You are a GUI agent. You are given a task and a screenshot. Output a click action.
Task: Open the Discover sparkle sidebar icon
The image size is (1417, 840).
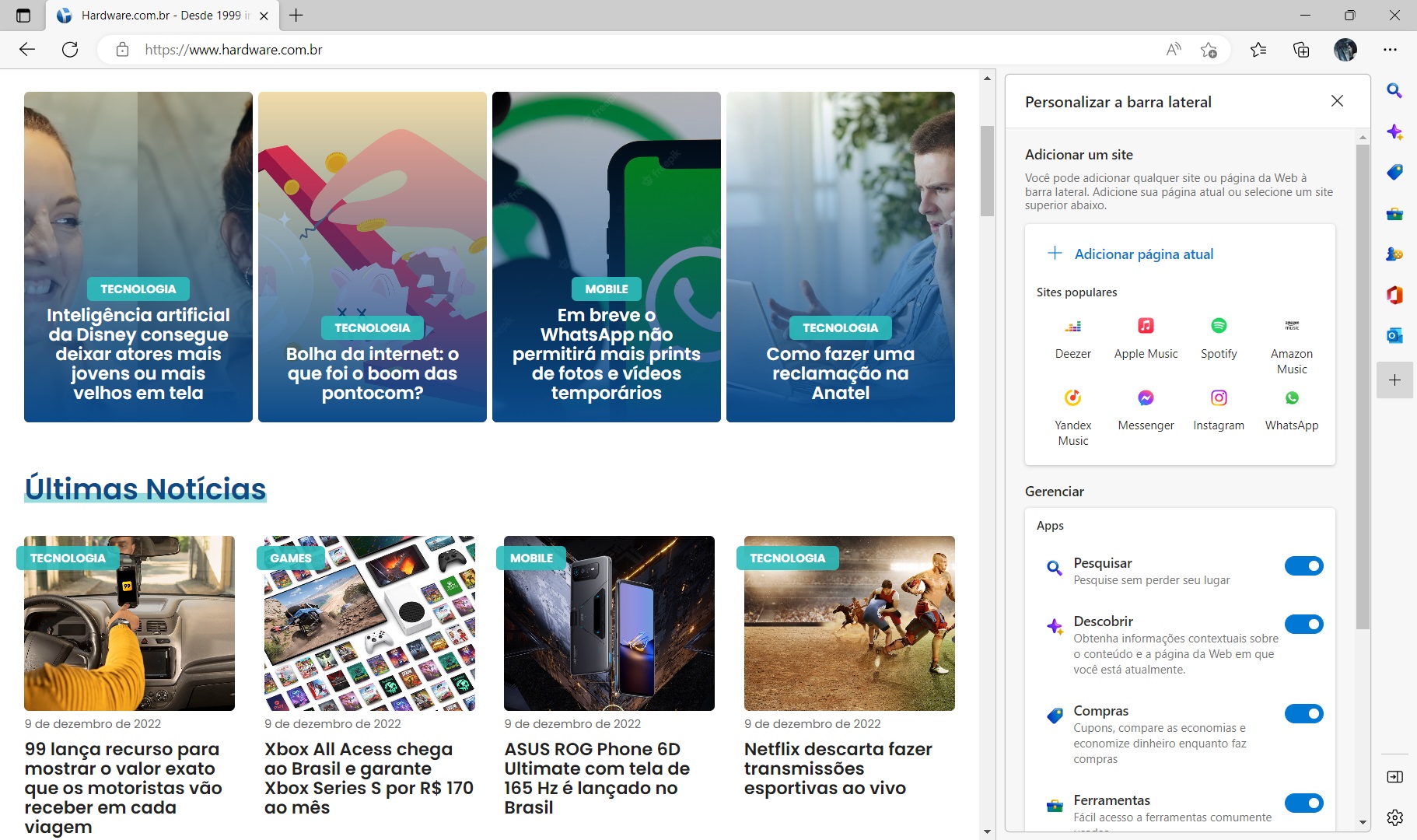[1394, 131]
